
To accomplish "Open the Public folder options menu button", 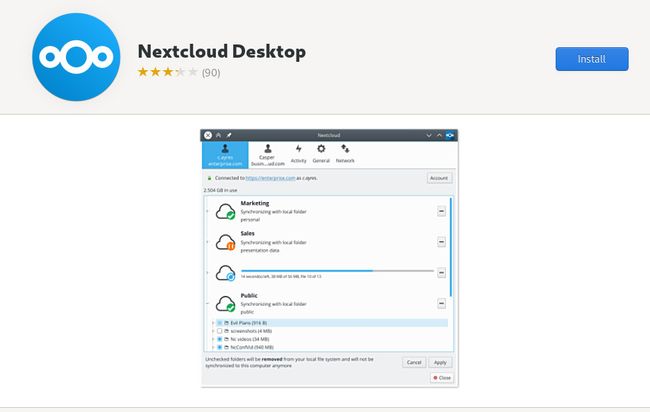I will [x=441, y=303].
